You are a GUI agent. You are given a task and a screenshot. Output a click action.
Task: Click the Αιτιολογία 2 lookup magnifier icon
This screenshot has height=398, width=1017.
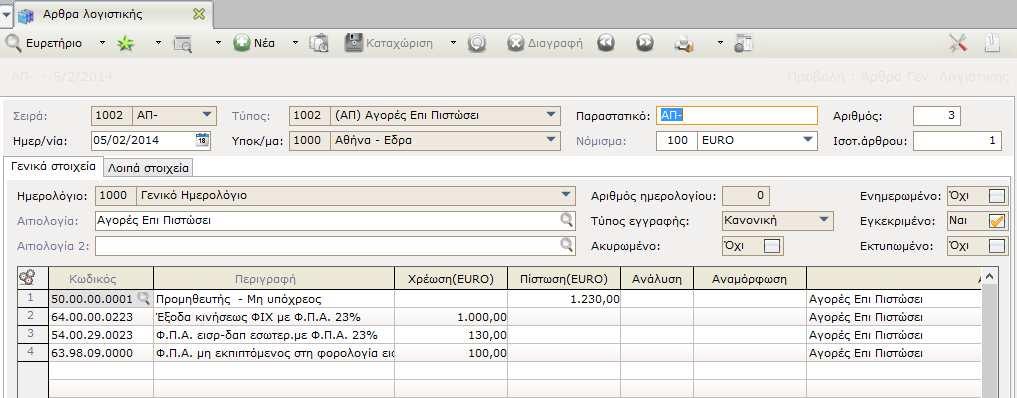tap(567, 245)
